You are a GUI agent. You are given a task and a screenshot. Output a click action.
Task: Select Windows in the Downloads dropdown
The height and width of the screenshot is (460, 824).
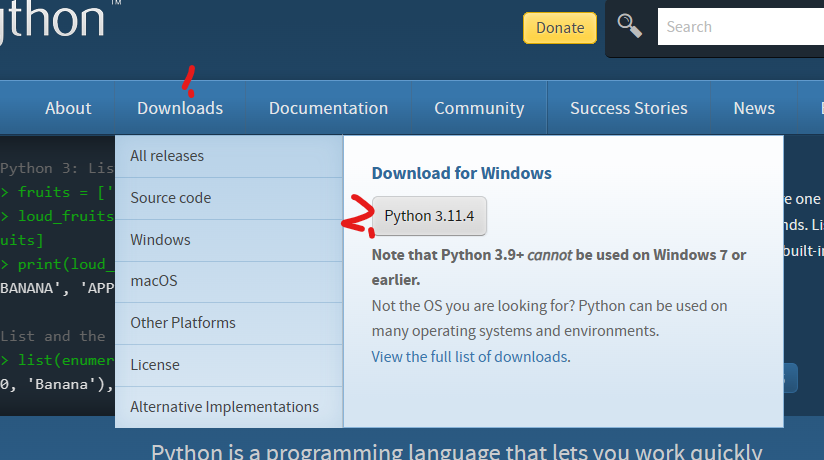160,240
